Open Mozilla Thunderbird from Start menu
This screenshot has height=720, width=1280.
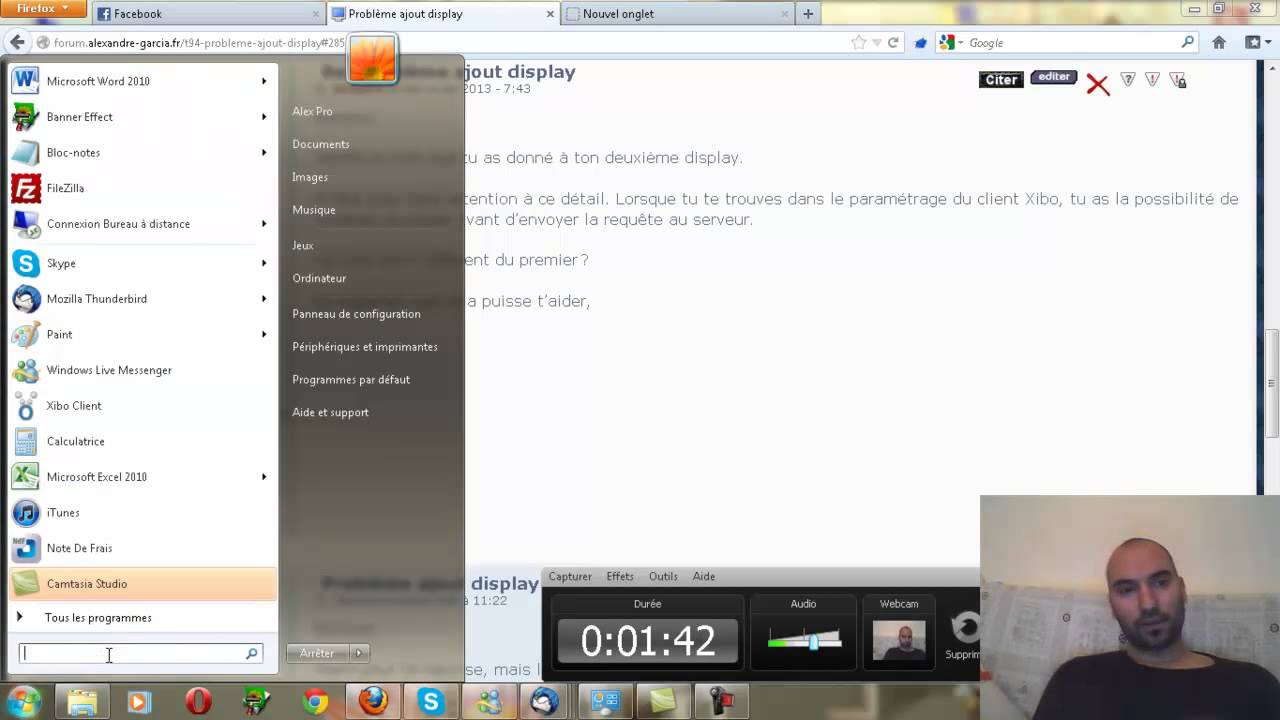[142, 299]
